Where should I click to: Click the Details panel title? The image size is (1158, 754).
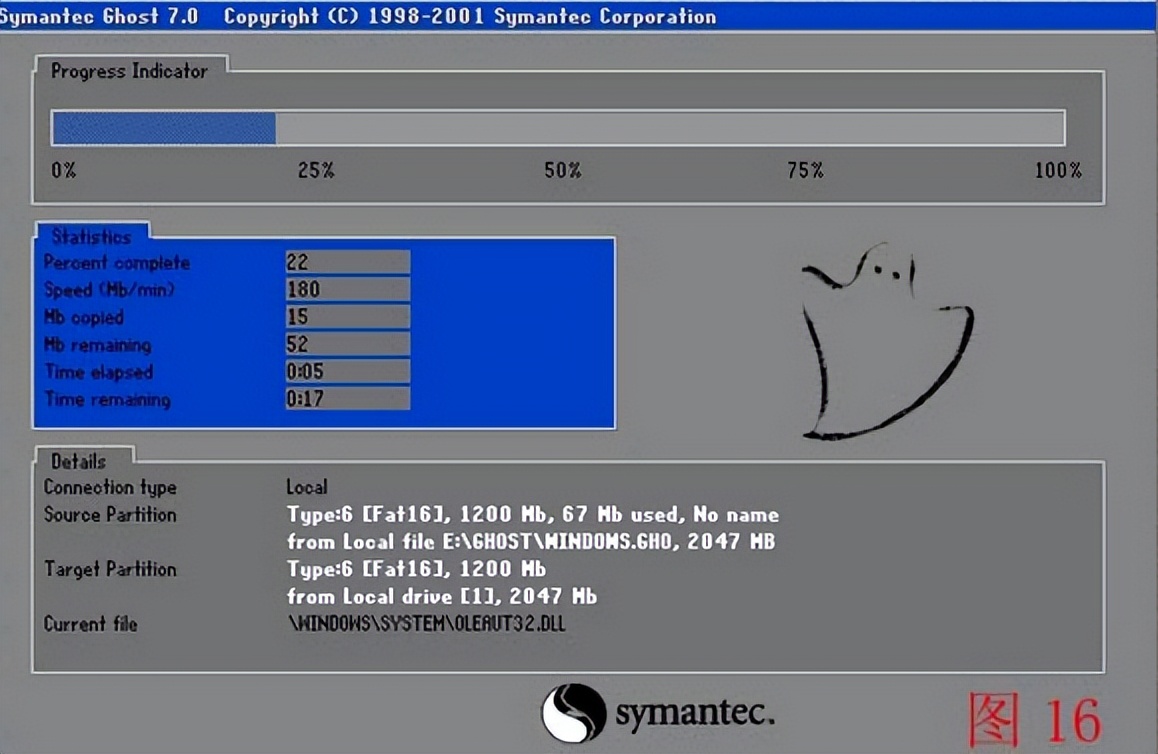tap(78, 462)
